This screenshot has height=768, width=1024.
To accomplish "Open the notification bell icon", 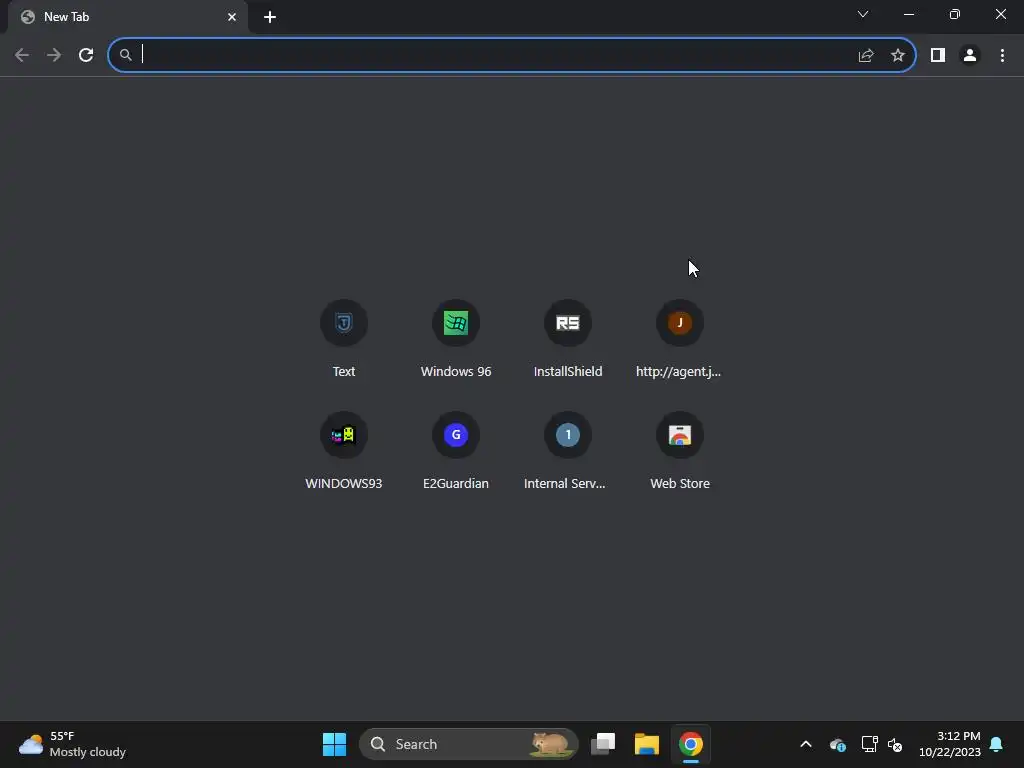I will coord(997,744).
